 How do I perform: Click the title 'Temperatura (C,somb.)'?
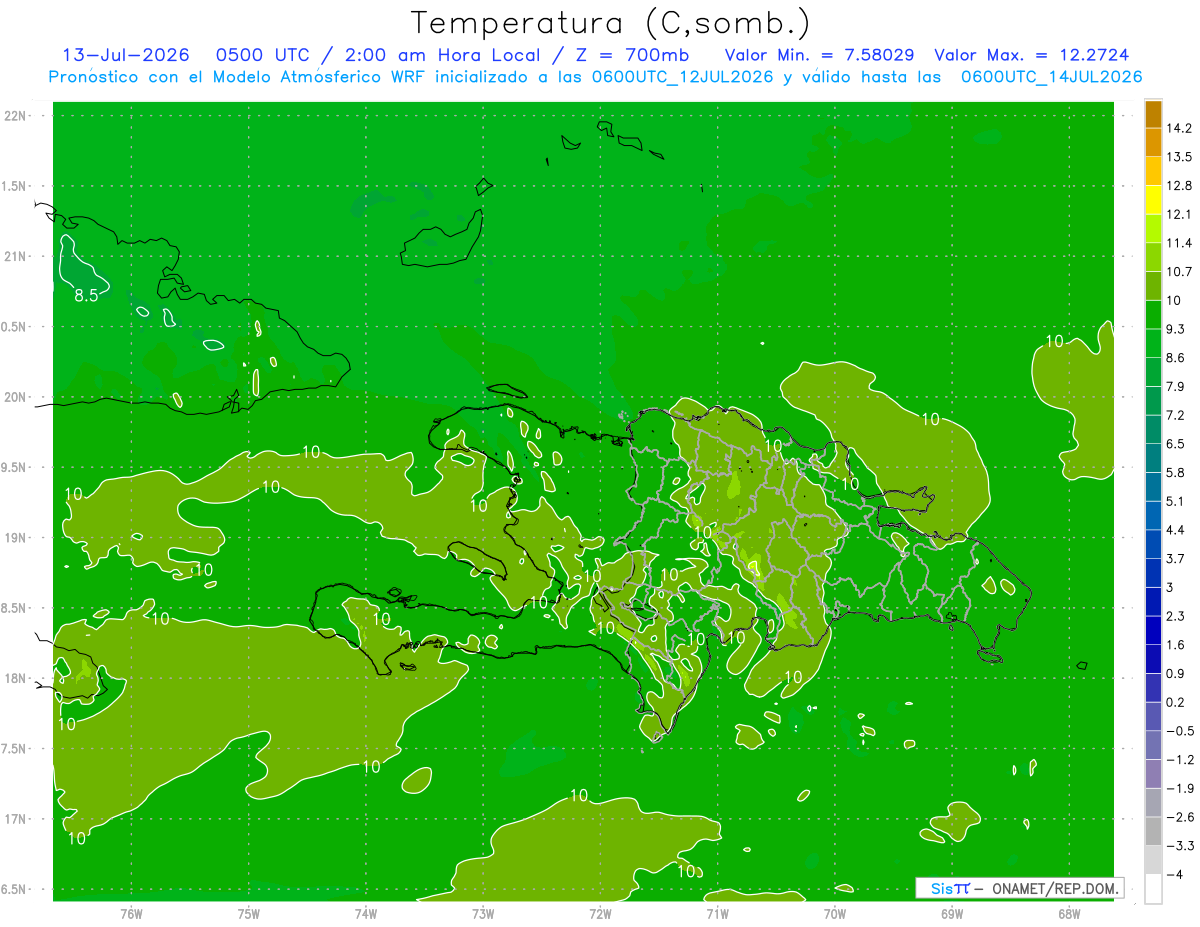pos(611,23)
